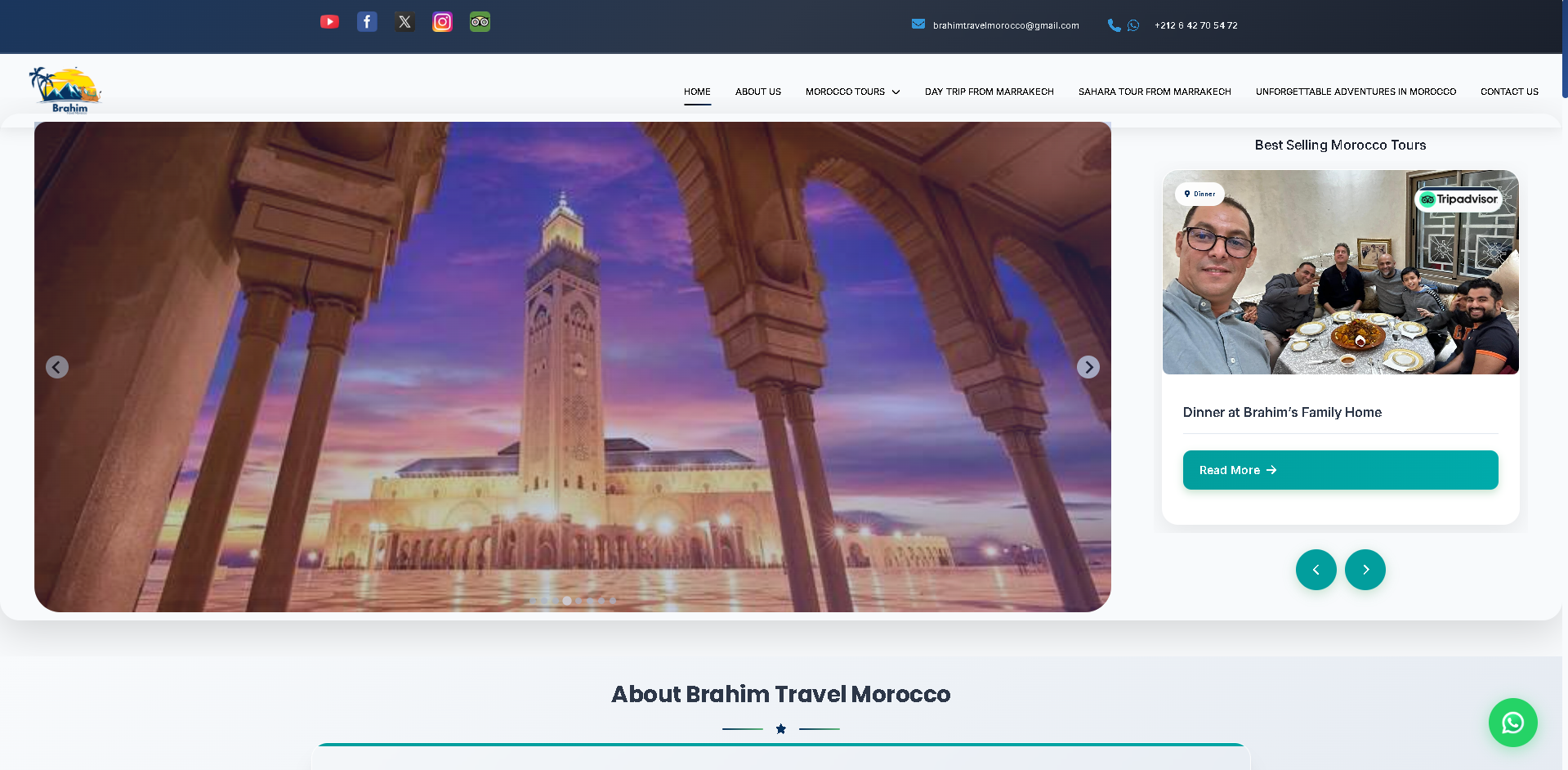This screenshot has height=770, width=1568.
Task: Select the active slideshow pagination dot
Action: pyautogui.click(x=567, y=601)
